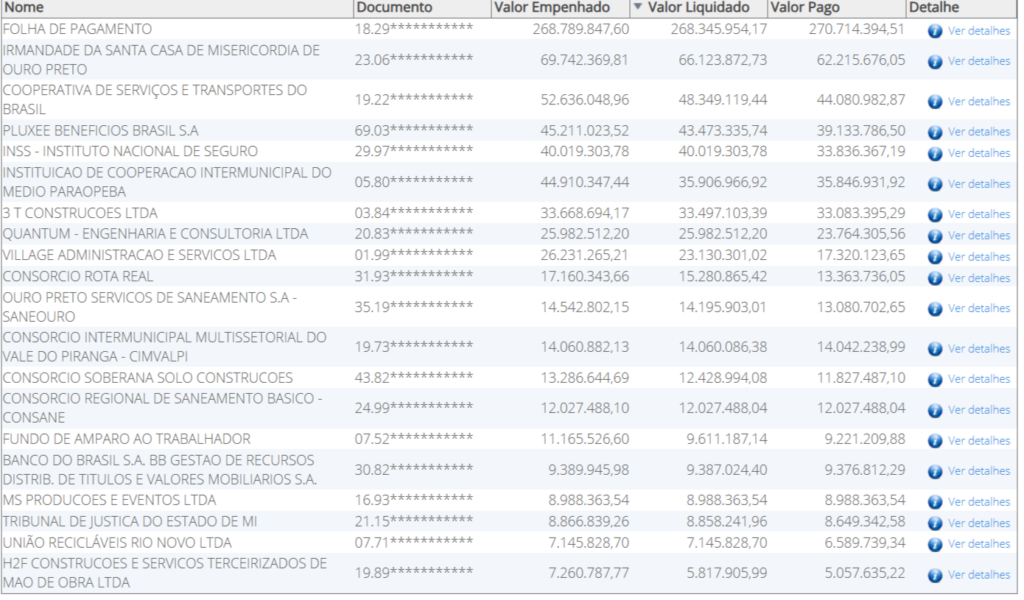Open Ver detalhes for CONSORCIO ROTA REAL
1024x600 pixels.
pos(979,278)
